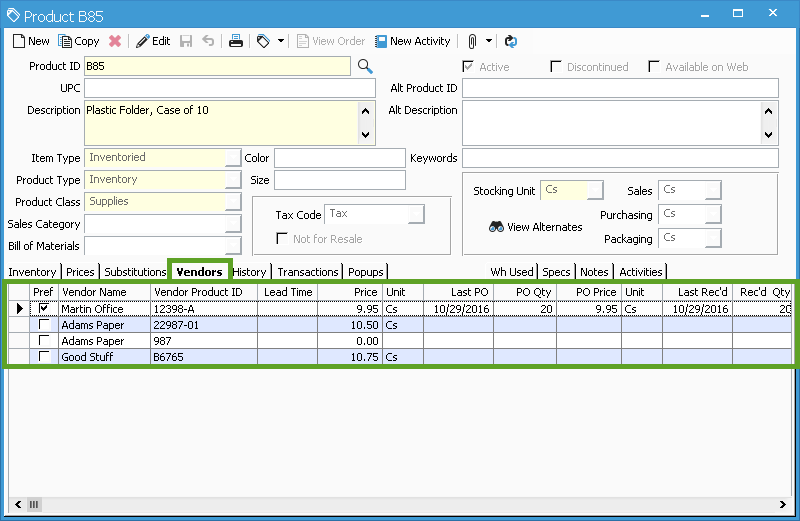Click the View Order toolbar button

coord(331,41)
